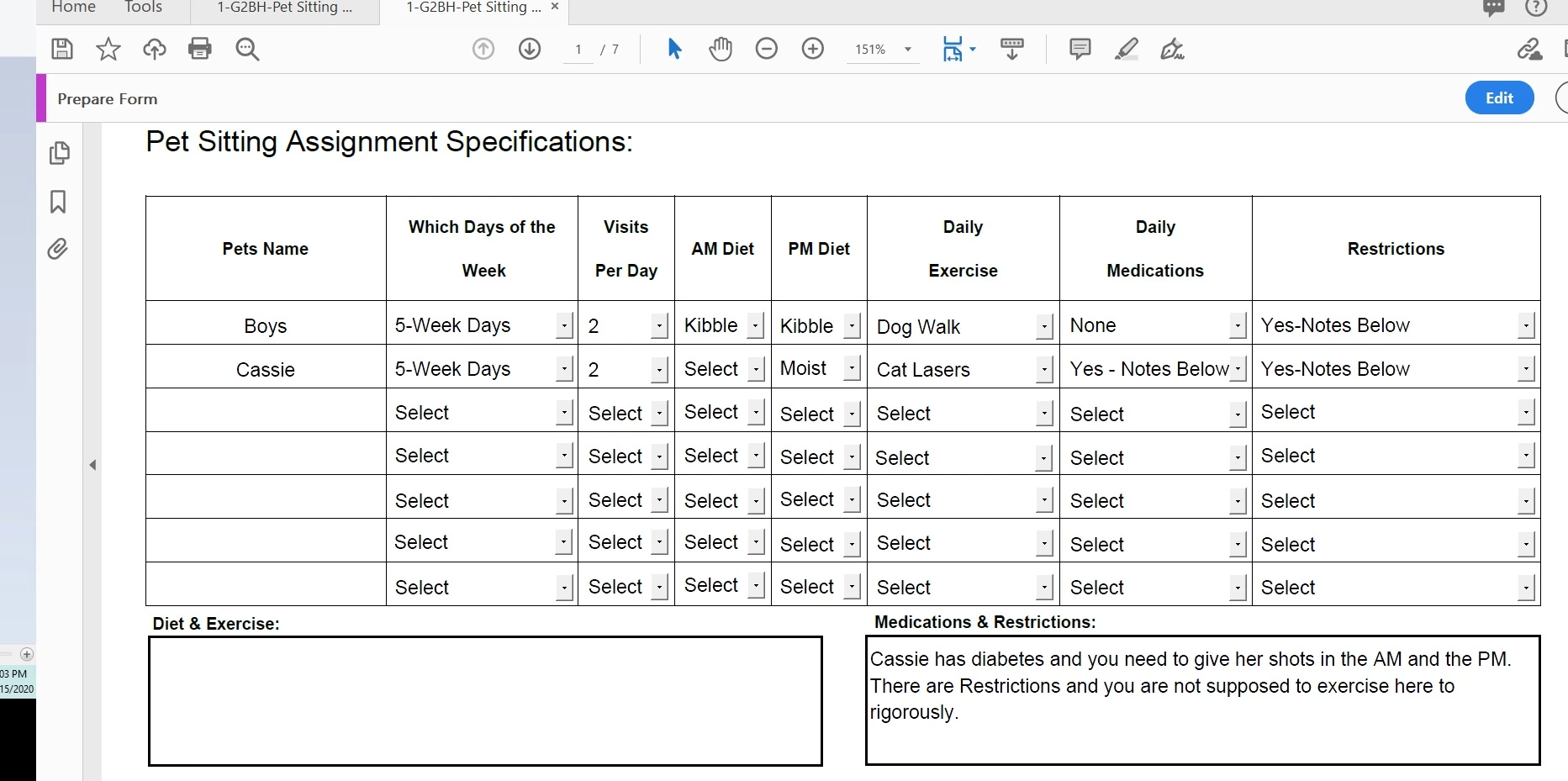
Task: Click the Which Days of the Week header
Action: point(482,249)
